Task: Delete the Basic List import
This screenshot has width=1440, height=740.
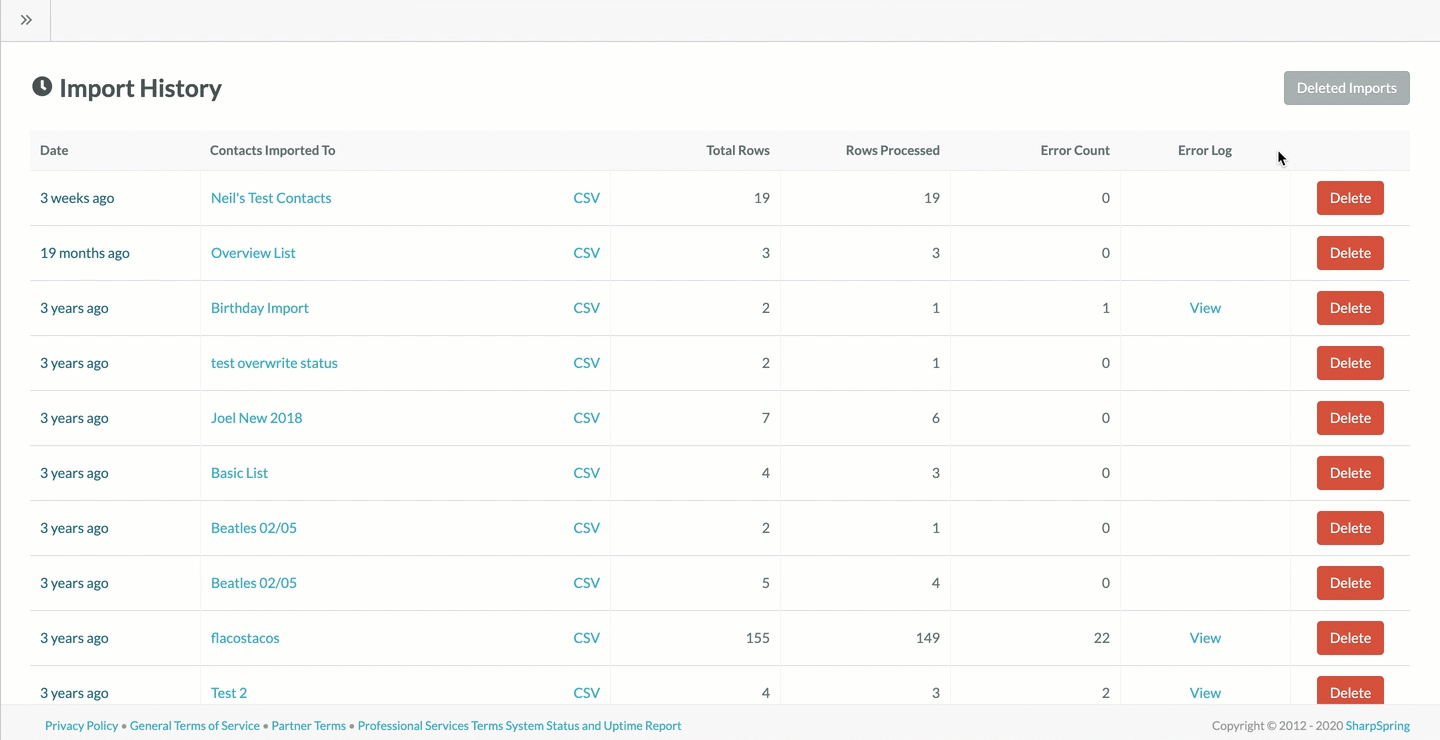Action: pos(1349,473)
